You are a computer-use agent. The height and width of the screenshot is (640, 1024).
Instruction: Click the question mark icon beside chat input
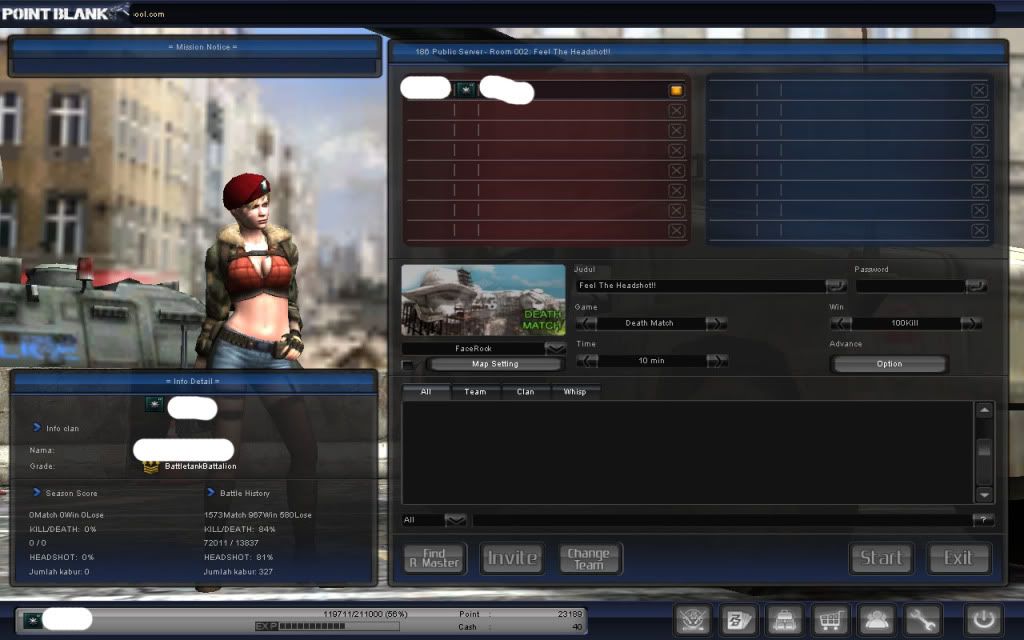coord(984,520)
